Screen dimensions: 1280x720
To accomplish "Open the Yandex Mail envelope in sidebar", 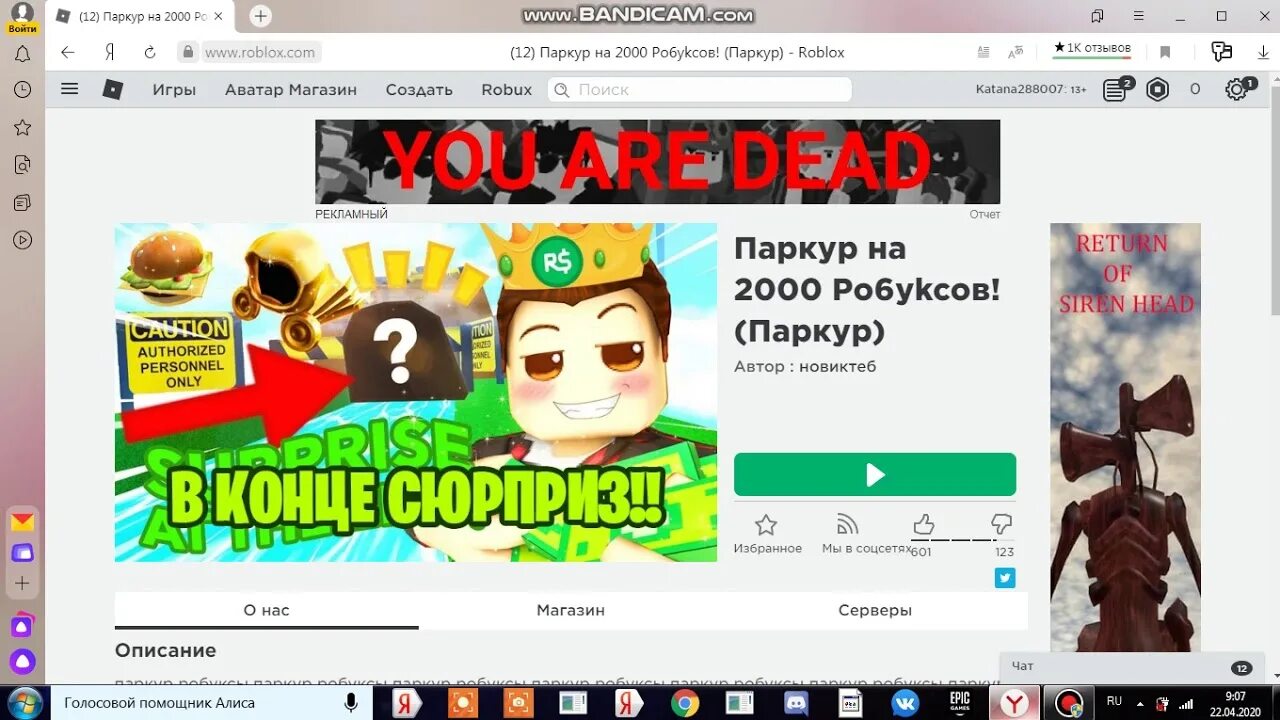I will (22, 522).
